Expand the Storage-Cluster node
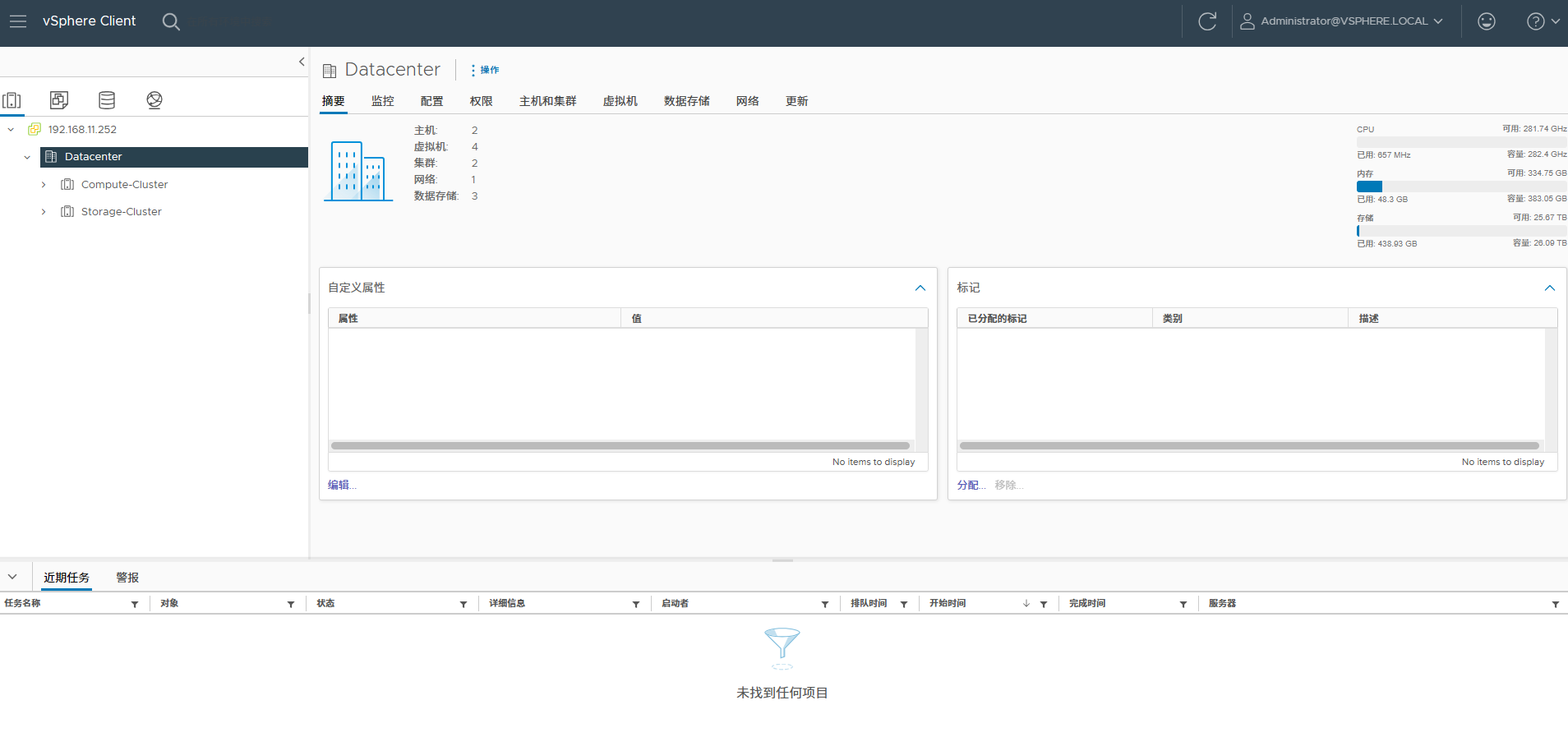The width and height of the screenshot is (1568, 737). pos(44,212)
